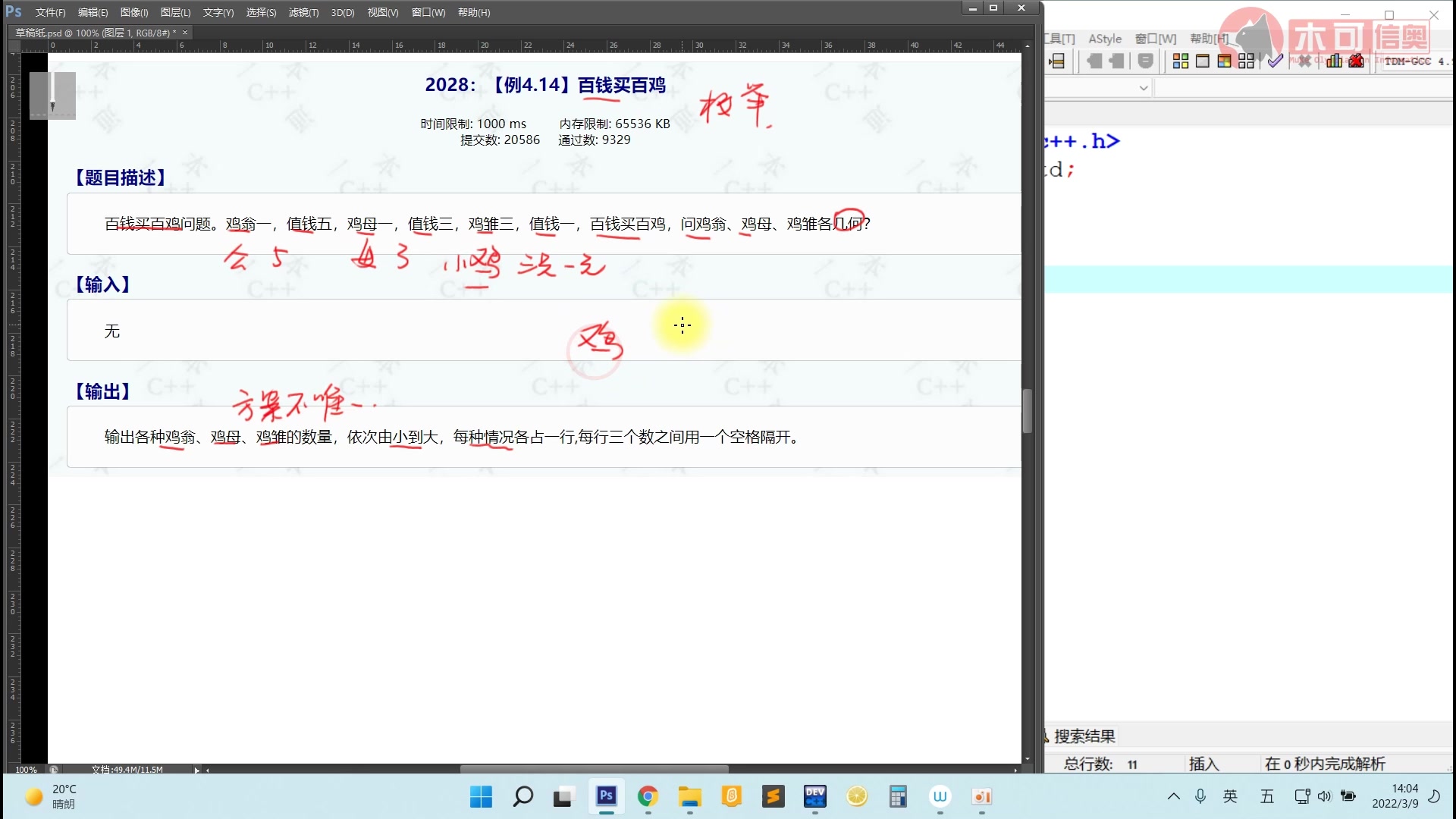Click the pen thumbnail at canvas top-left
1456x819 pixels.
pos(52,96)
